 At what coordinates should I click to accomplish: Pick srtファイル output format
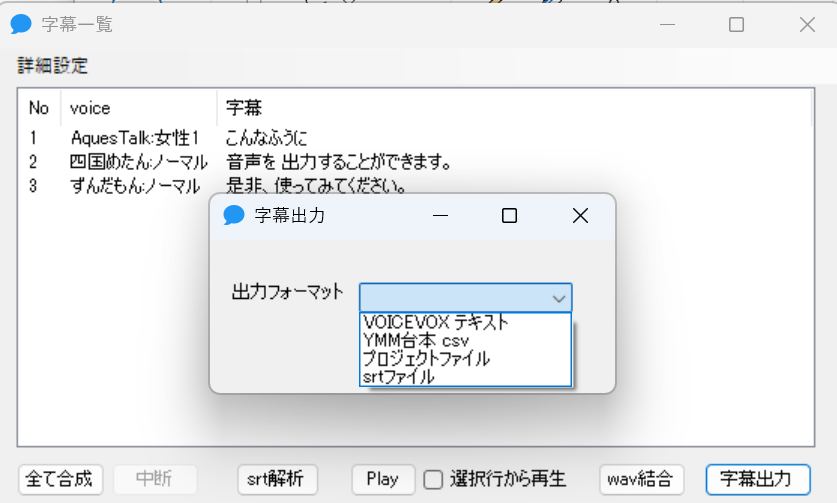coord(465,377)
